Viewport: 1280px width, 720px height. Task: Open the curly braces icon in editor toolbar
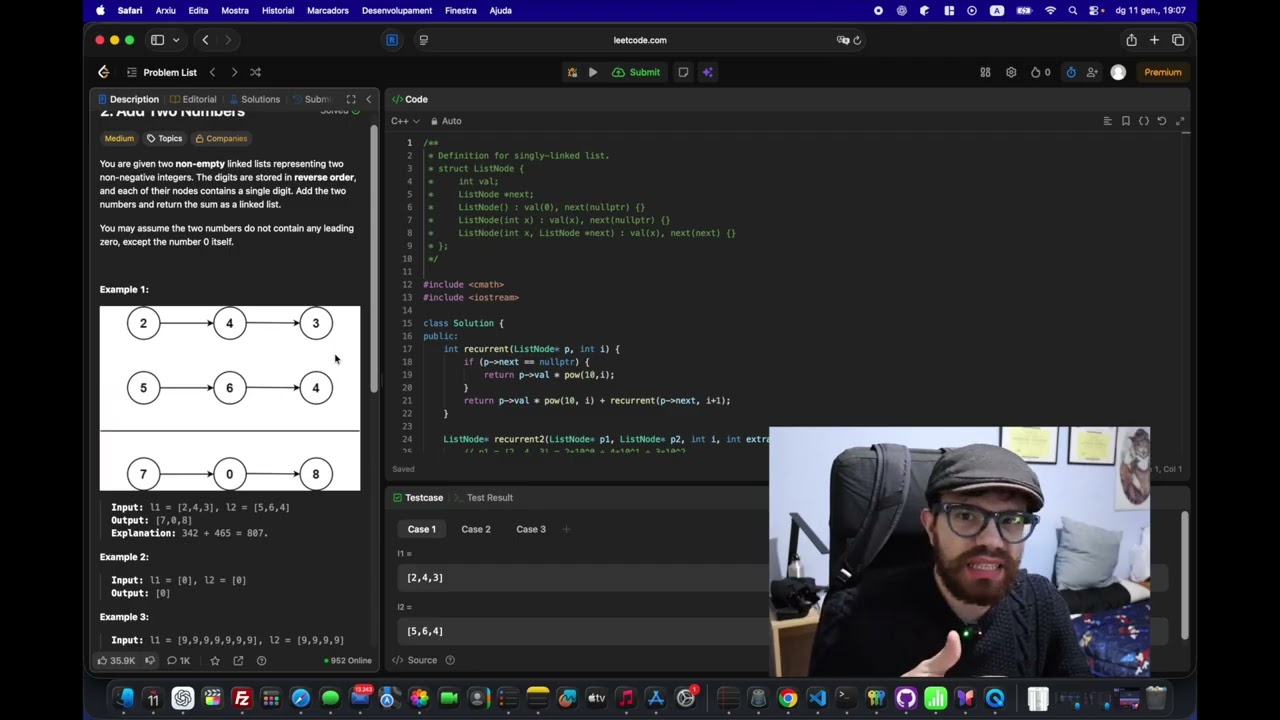(x=1144, y=121)
